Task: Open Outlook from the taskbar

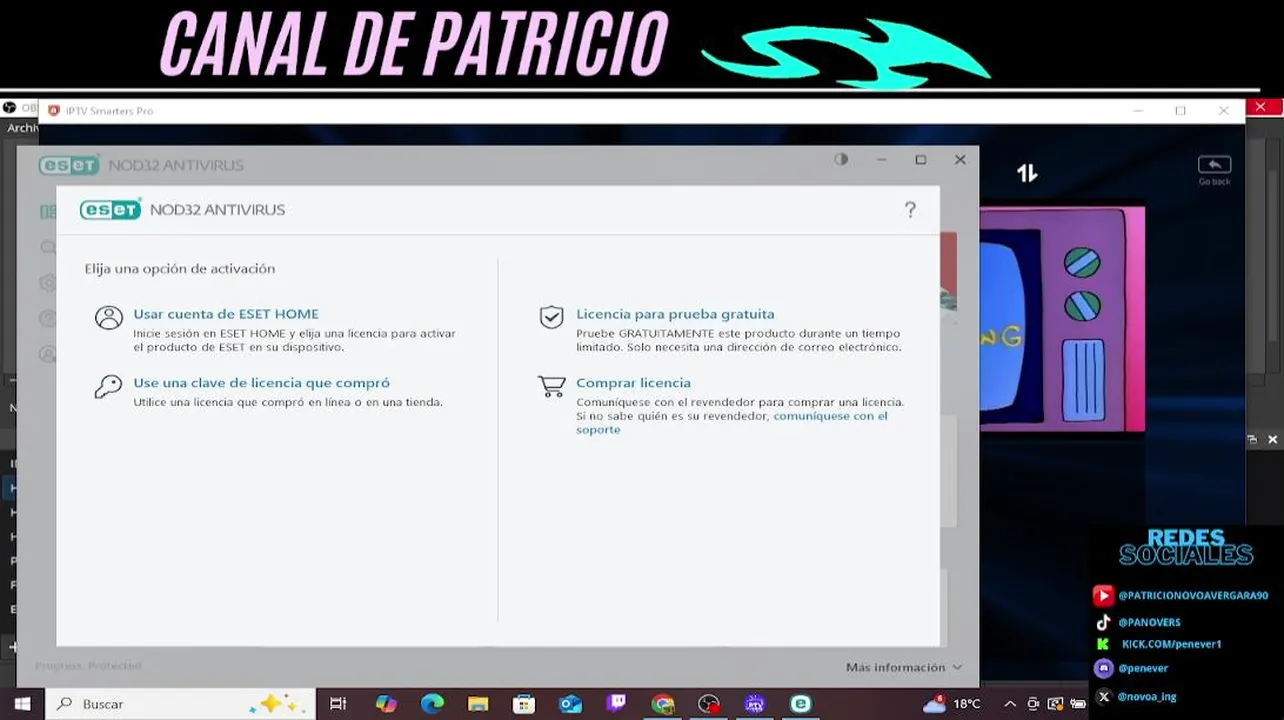Action: click(570, 704)
